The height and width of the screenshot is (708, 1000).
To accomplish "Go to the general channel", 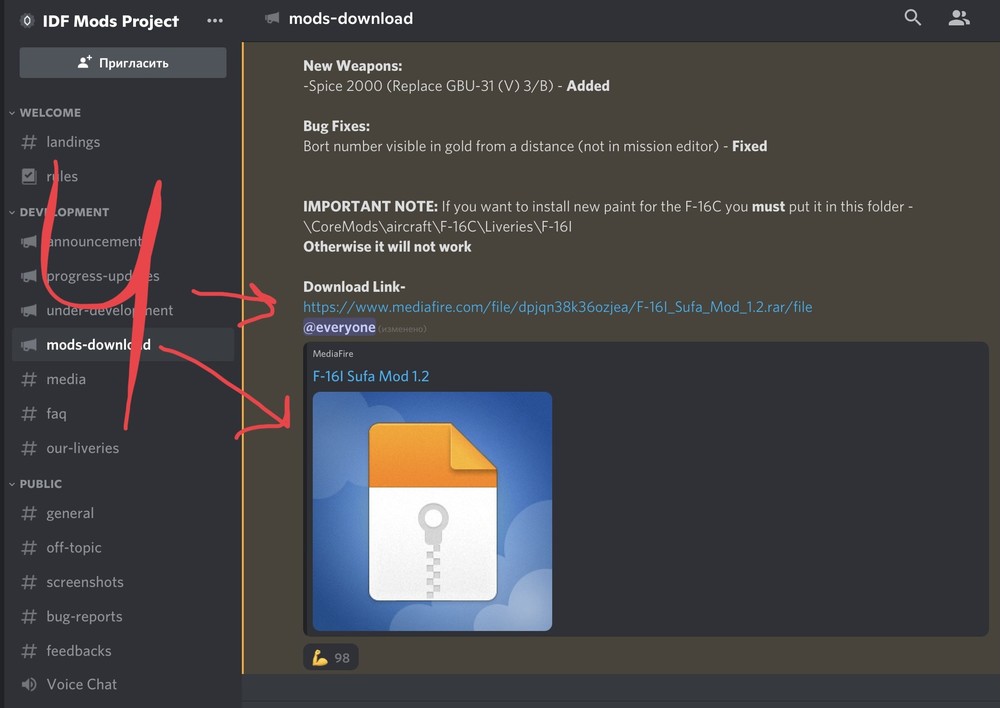I will coord(70,513).
